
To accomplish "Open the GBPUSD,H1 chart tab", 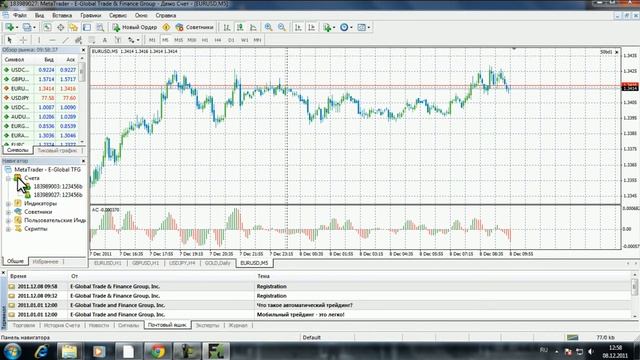I will pos(145,263).
